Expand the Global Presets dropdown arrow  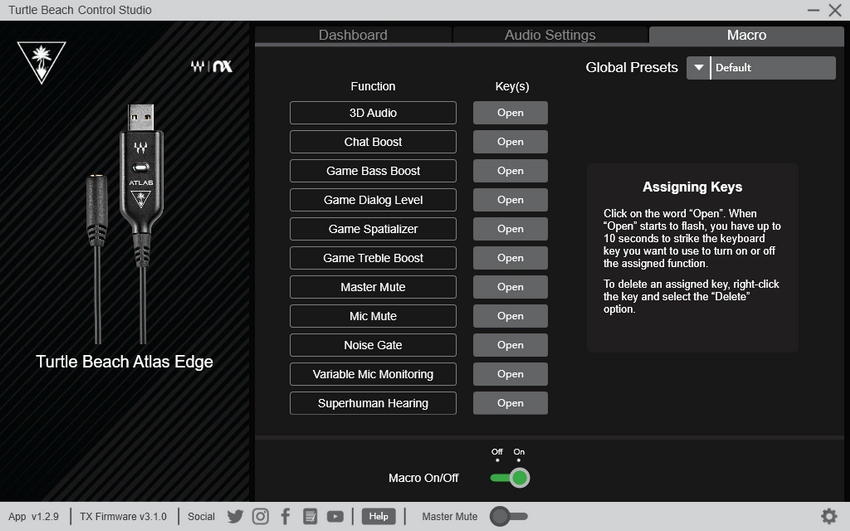click(x=698, y=68)
